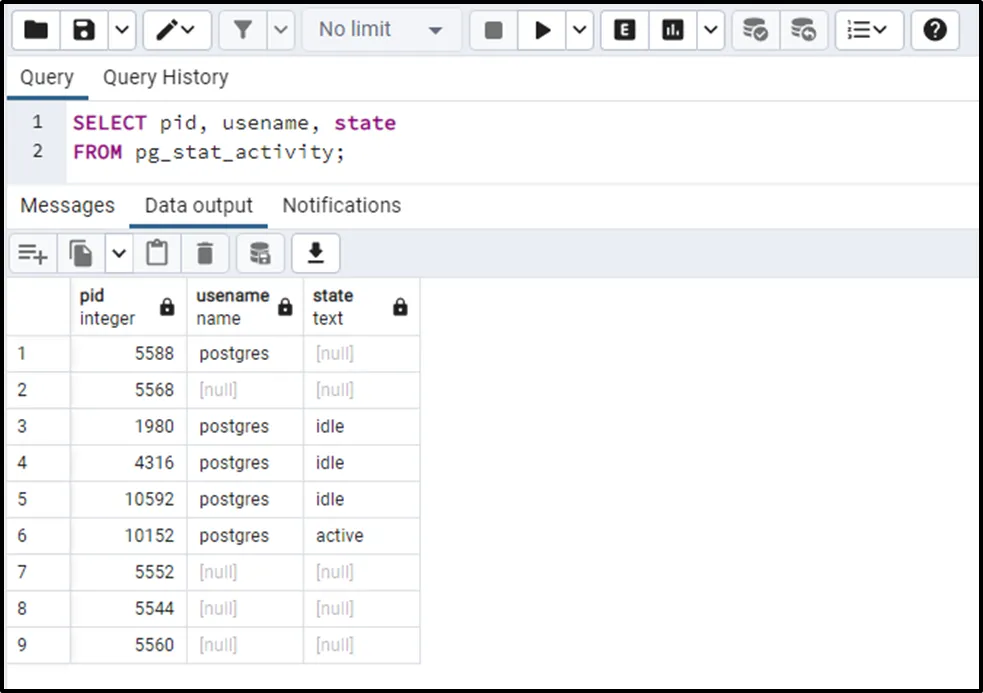983x693 pixels.
Task: Expand the dropdown arrow beside the Save icon
Action: pos(121,30)
